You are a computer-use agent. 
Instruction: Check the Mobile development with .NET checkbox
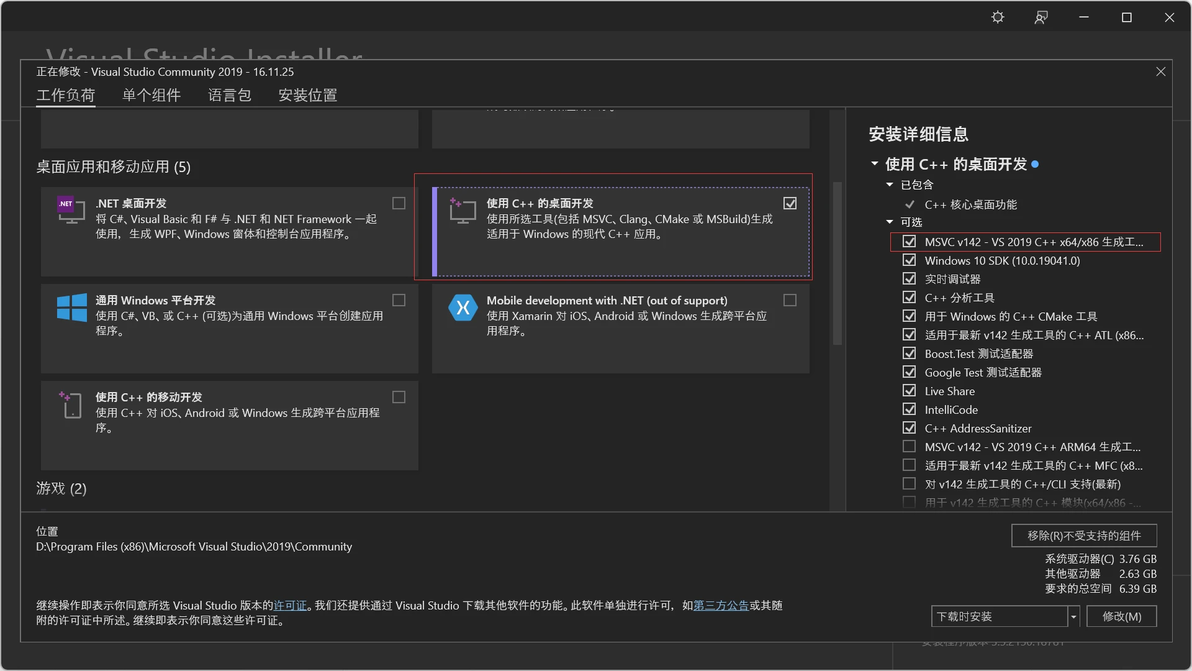790,300
